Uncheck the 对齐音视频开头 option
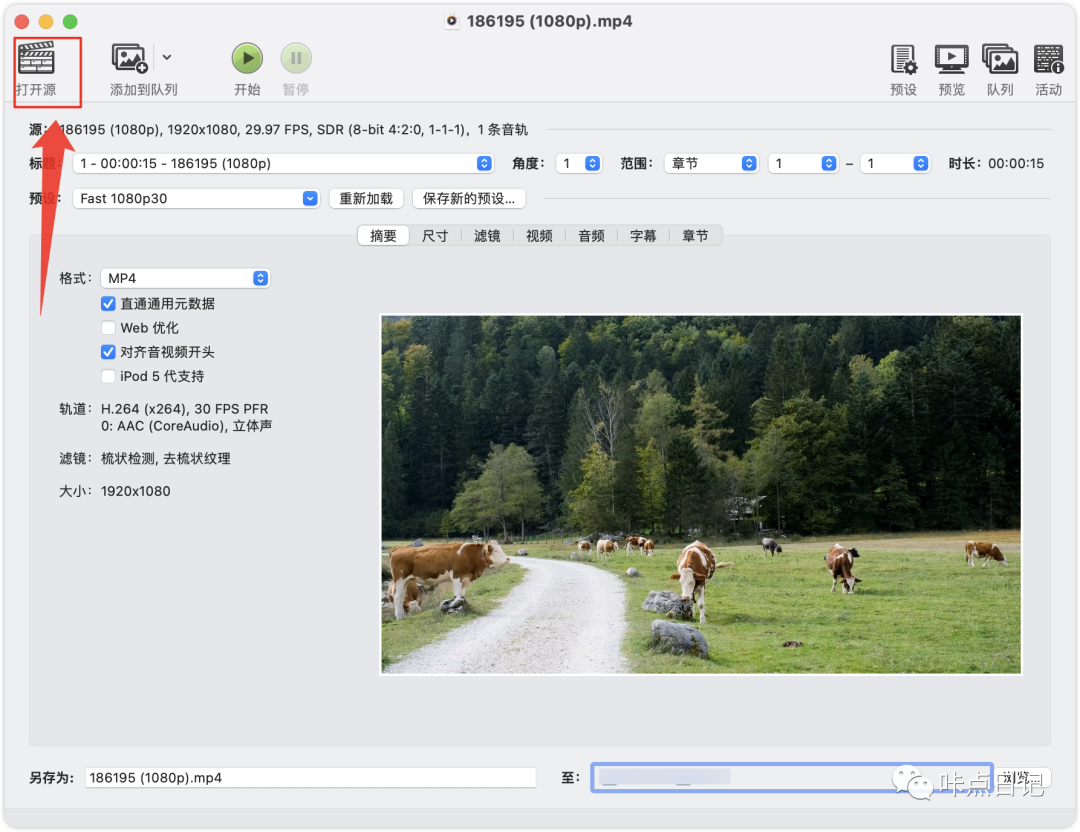 point(109,352)
